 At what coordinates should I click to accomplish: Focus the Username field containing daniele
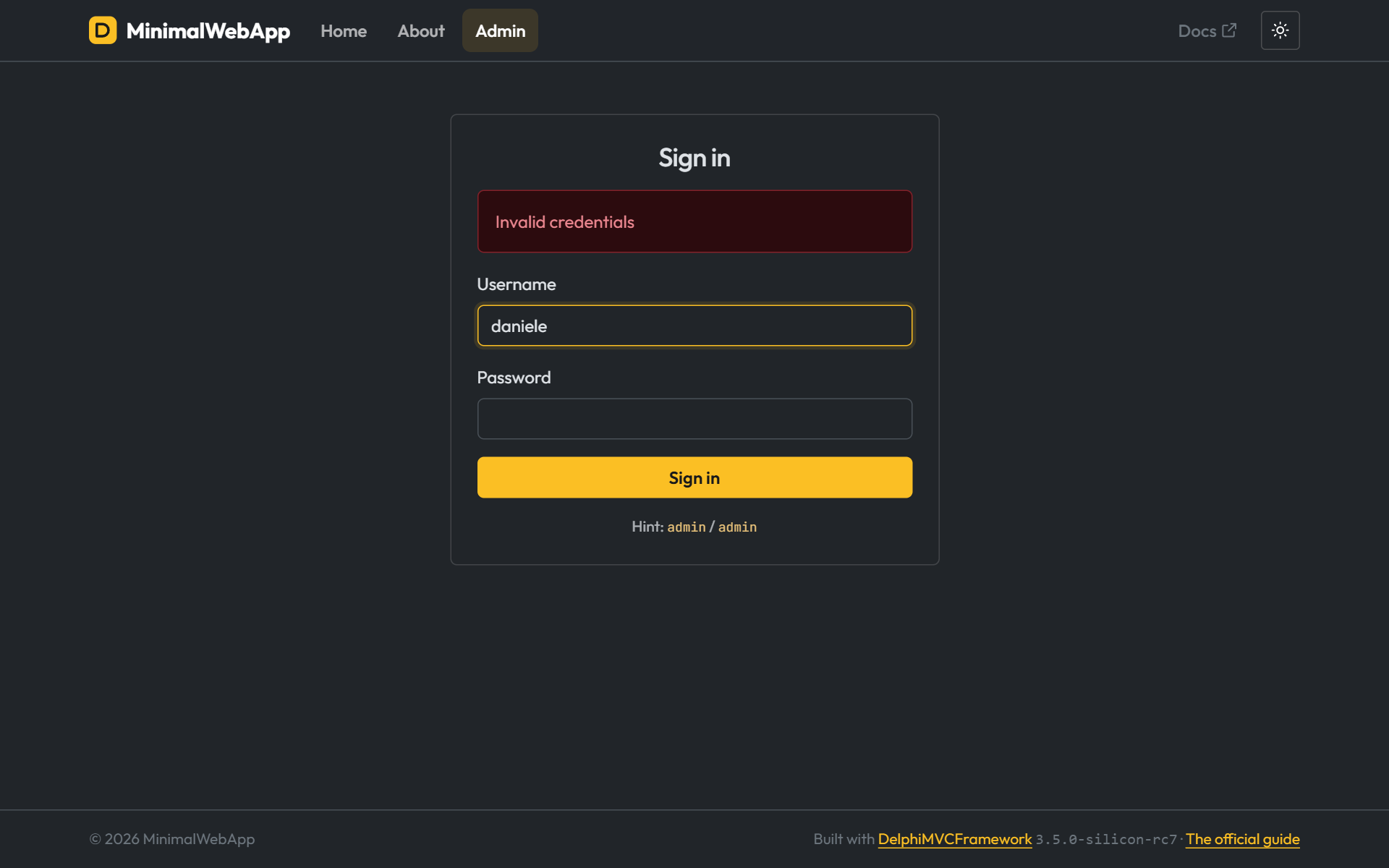pos(694,325)
